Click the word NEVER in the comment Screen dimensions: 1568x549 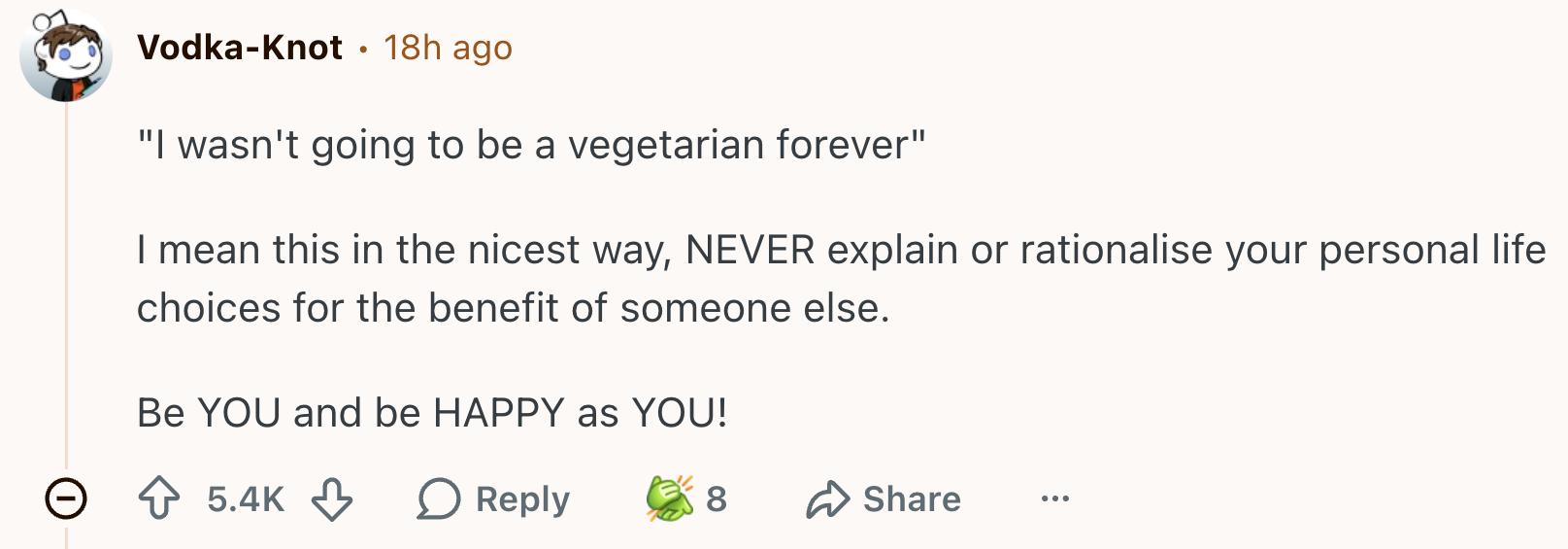750,250
